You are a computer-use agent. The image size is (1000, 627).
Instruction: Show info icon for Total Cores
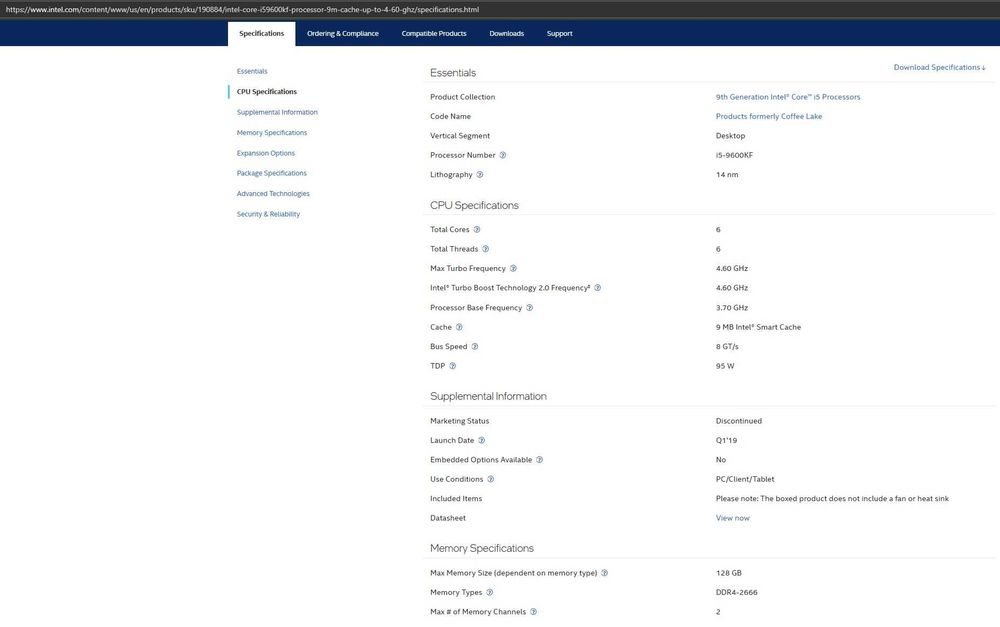point(476,230)
